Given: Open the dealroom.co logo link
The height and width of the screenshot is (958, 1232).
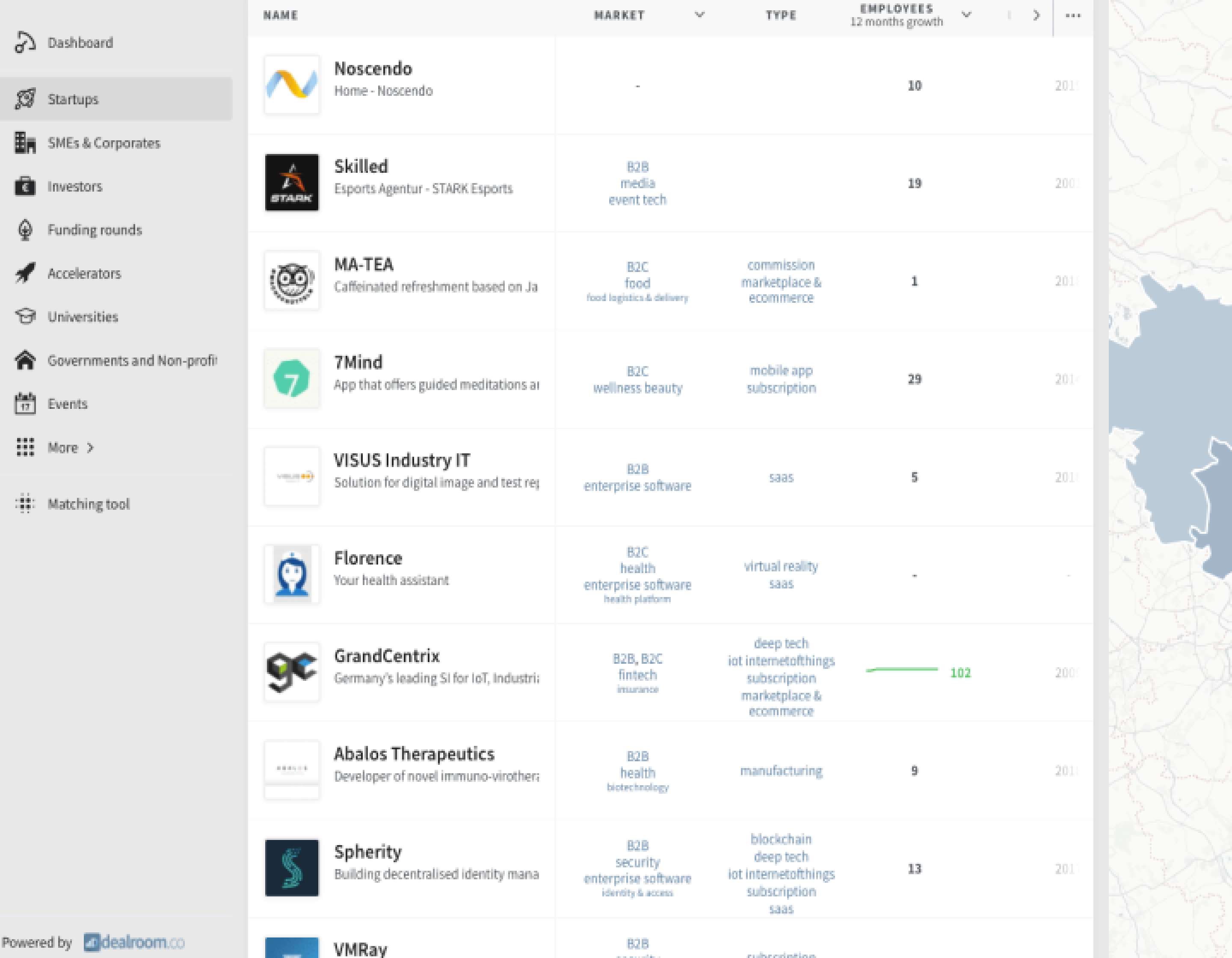Looking at the screenshot, I should (134, 942).
